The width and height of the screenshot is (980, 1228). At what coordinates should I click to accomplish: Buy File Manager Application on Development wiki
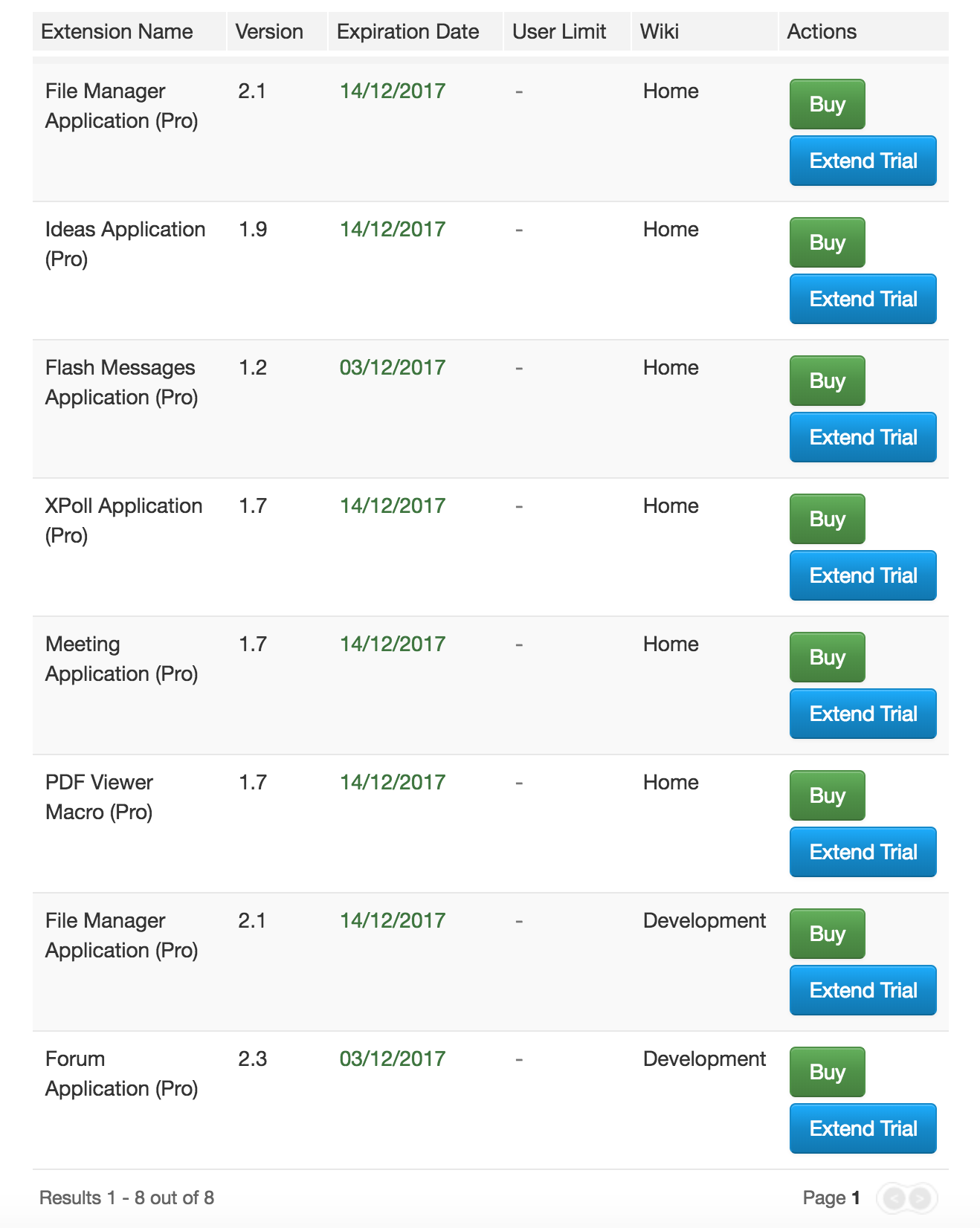point(826,933)
